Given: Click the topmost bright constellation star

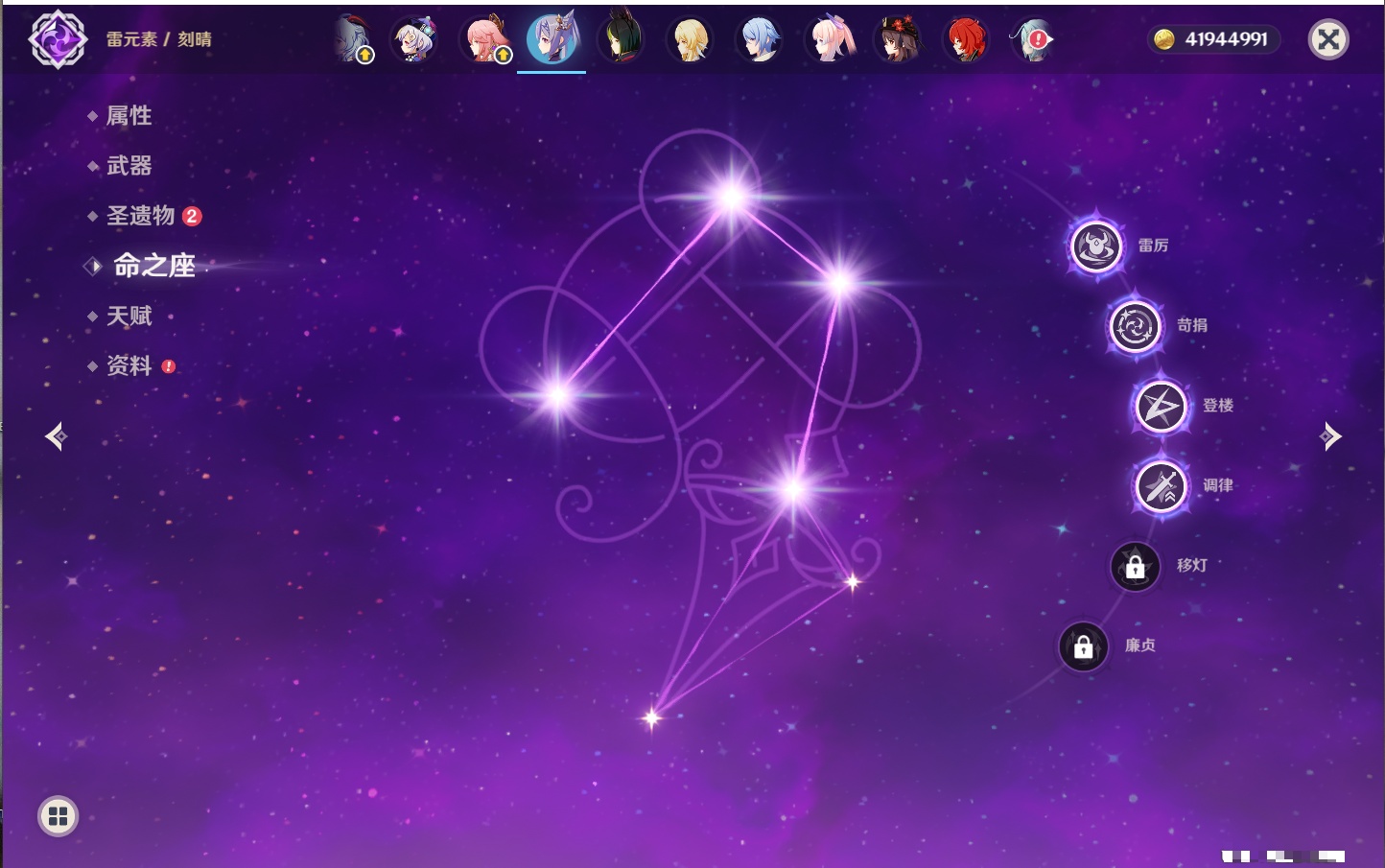Looking at the screenshot, I should [732, 198].
